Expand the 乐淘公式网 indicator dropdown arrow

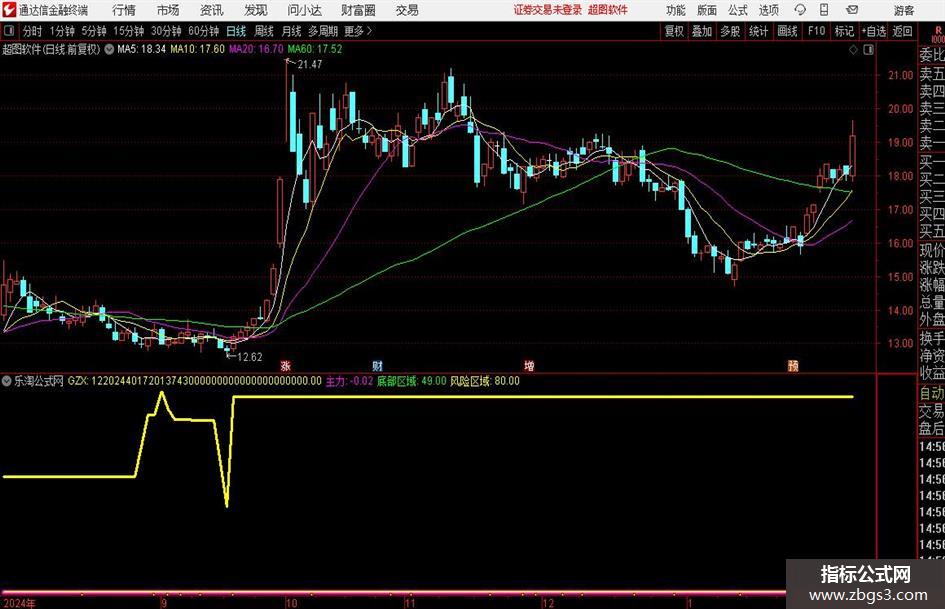click(7, 381)
